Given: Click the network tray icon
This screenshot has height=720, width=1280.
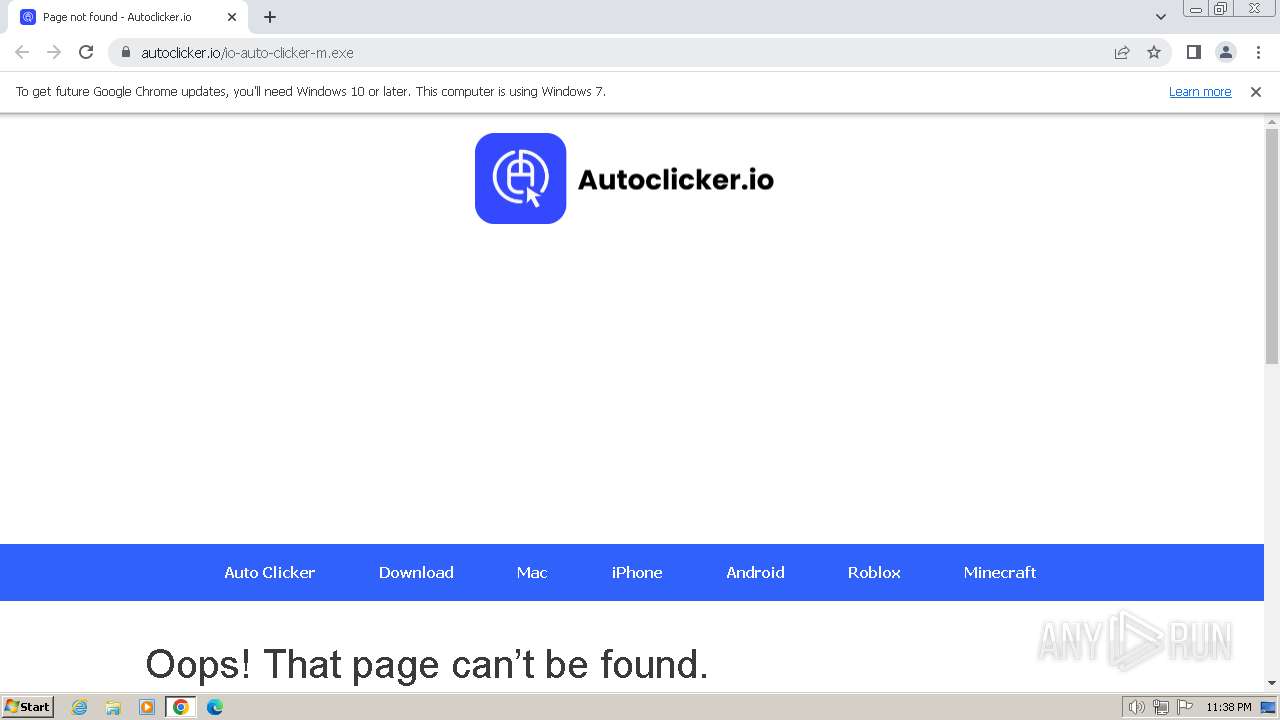Looking at the screenshot, I should (x=1161, y=707).
